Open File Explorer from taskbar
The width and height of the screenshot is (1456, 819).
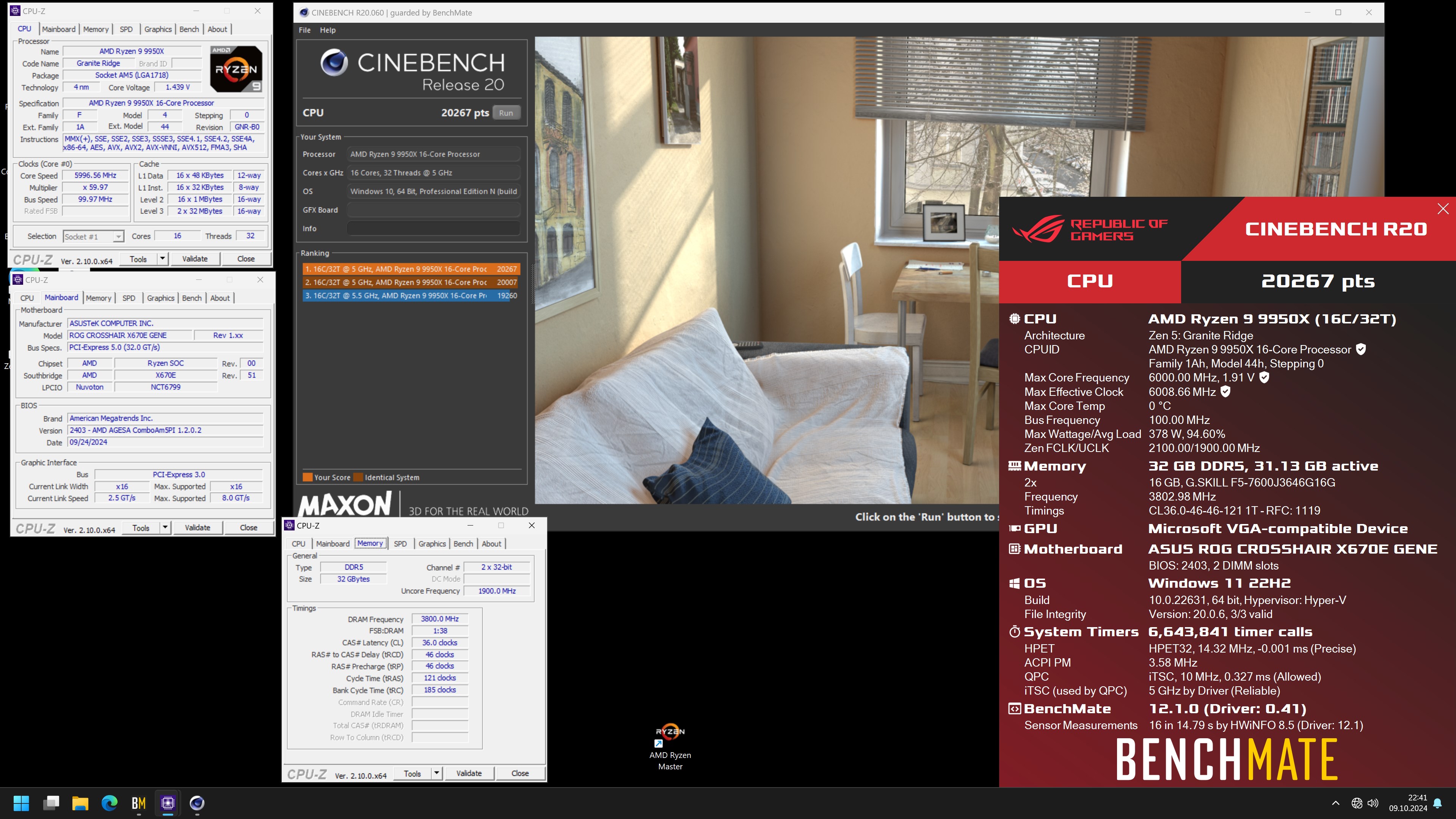point(80,803)
